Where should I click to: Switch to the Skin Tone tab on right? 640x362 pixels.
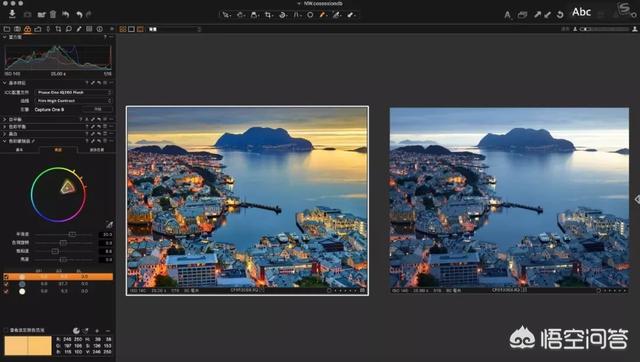[x=96, y=150]
